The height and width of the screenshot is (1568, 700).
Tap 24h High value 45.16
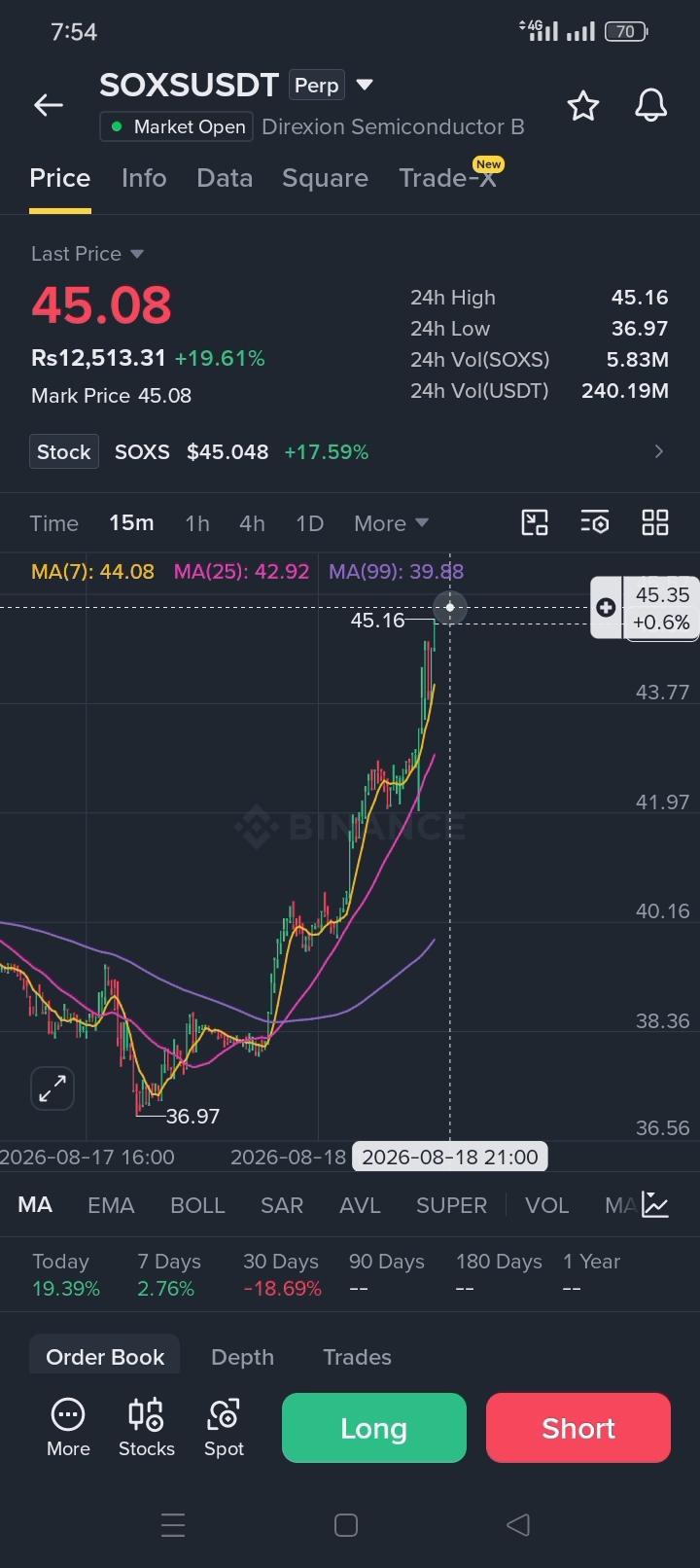pos(640,298)
